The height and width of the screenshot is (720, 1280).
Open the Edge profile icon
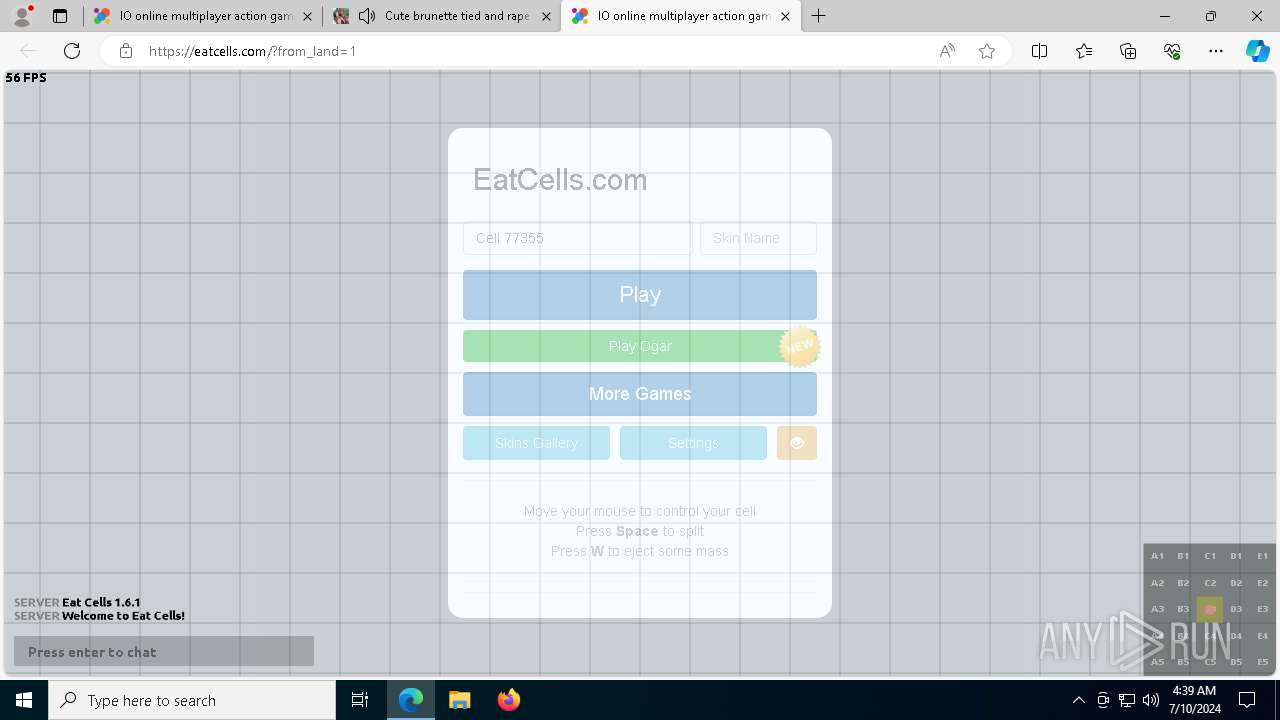point(22,16)
